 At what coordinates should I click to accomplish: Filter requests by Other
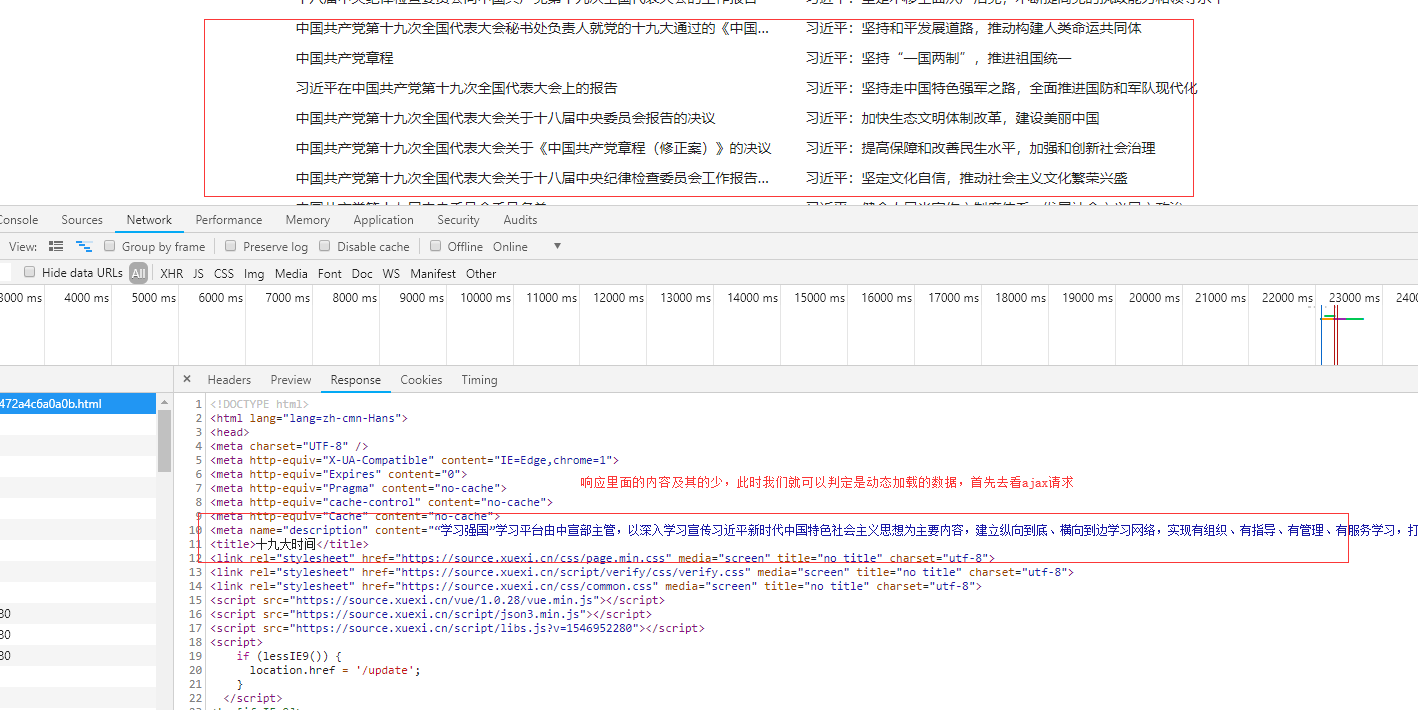pos(481,273)
